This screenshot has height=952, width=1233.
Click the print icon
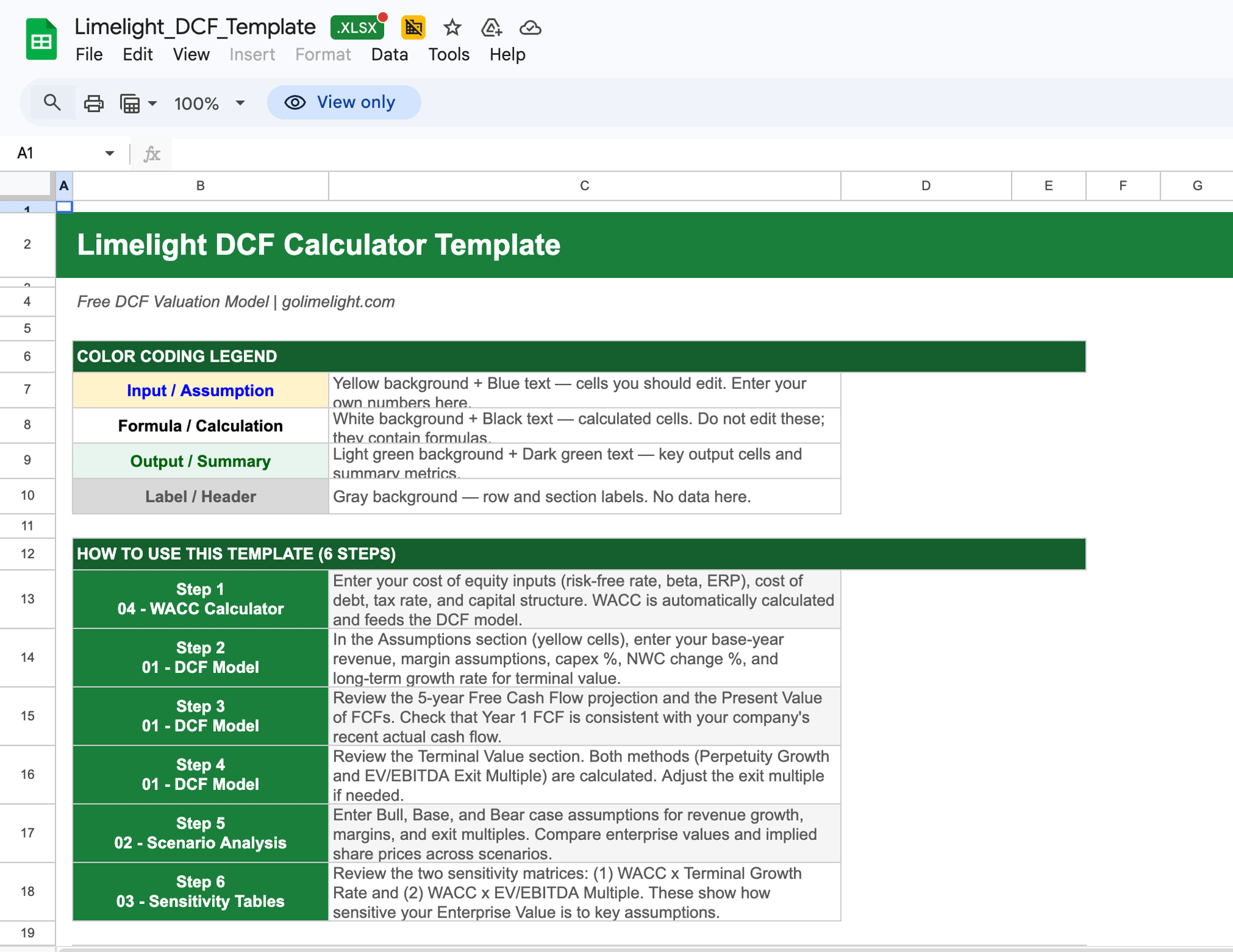94,103
